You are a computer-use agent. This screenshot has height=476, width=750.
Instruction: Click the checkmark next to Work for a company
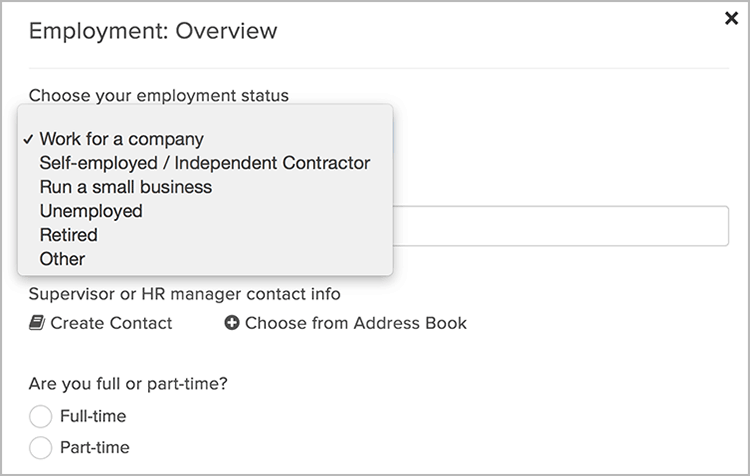coord(28,139)
